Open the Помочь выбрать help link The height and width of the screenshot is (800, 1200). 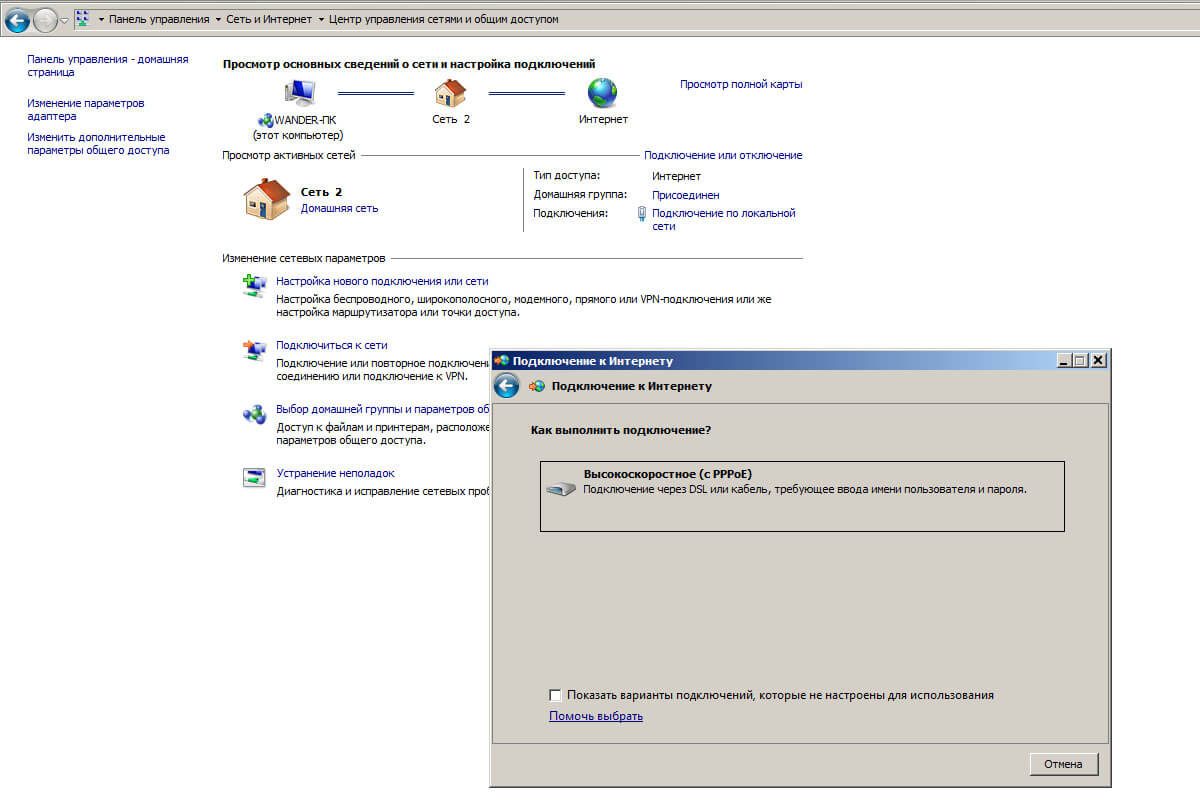(x=595, y=716)
